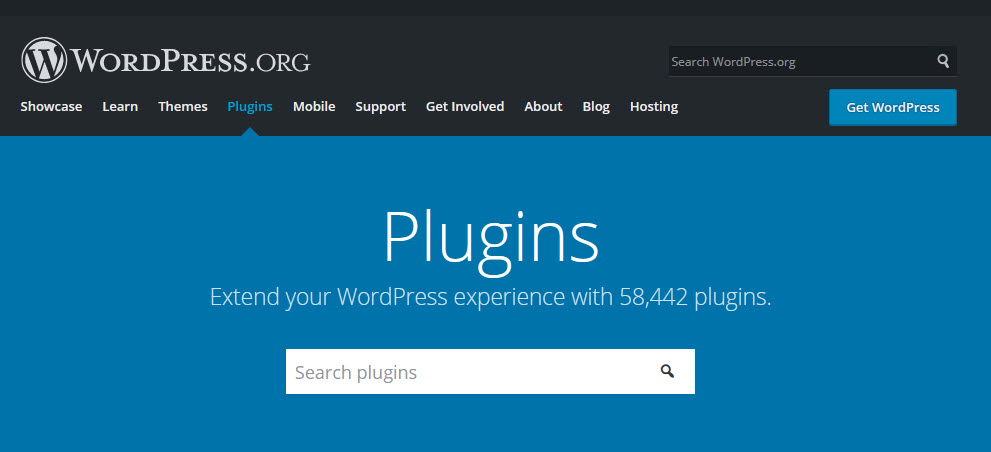Click the triangle pointer under Plugins tab
Screen dimensions: 991x452
[250, 131]
